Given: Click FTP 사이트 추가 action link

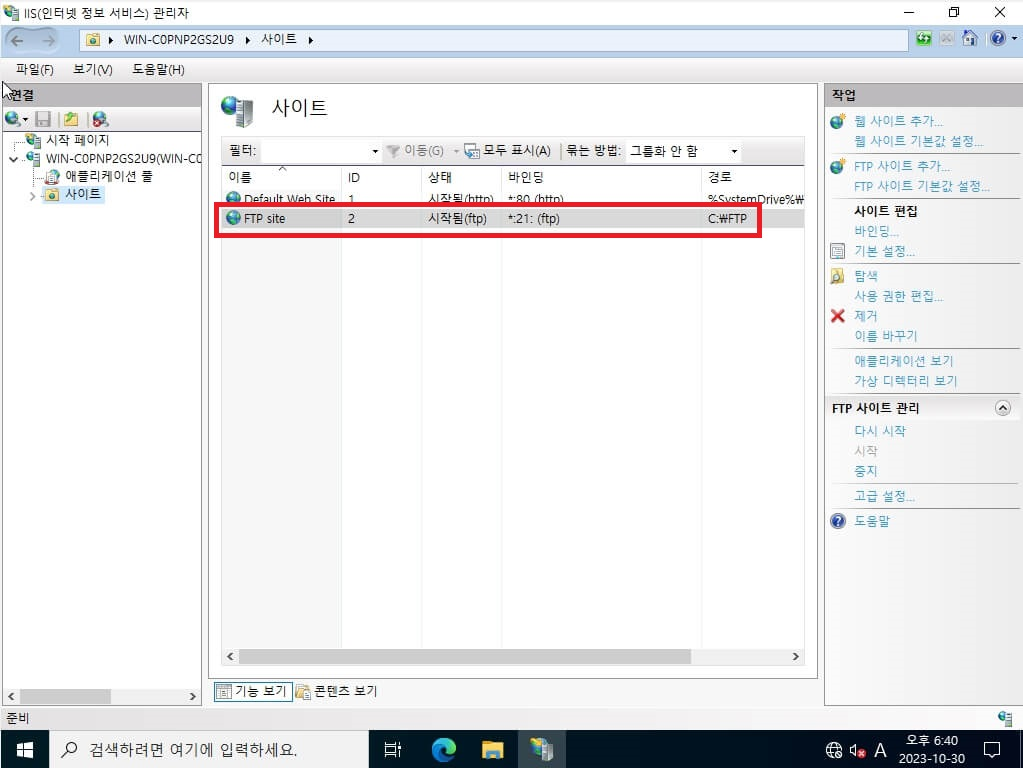Looking at the screenshot, I should point(902,166).
